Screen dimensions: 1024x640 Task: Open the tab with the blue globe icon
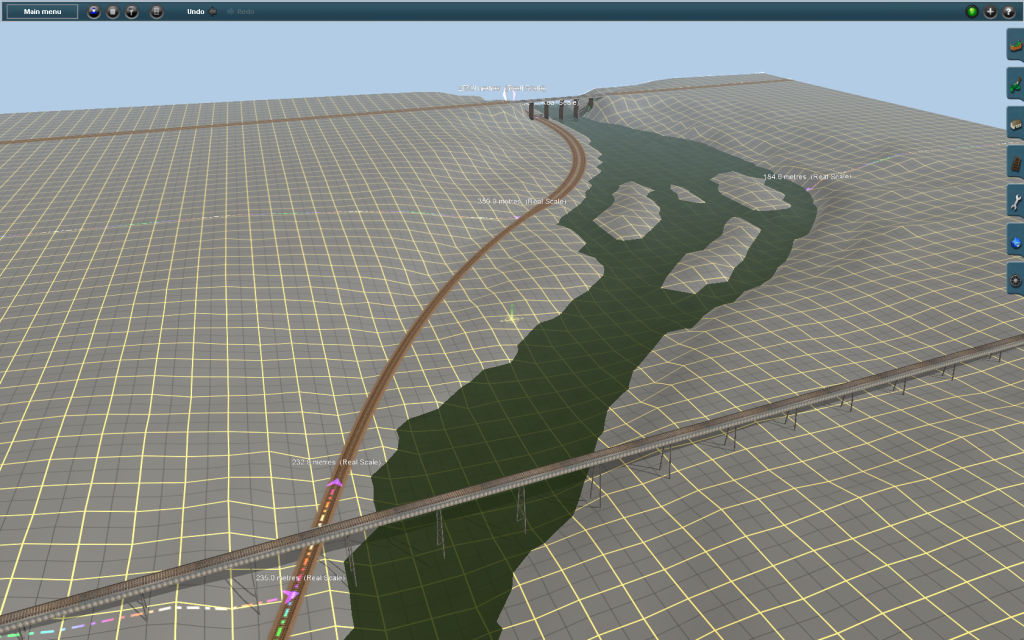pos(1016,242)
